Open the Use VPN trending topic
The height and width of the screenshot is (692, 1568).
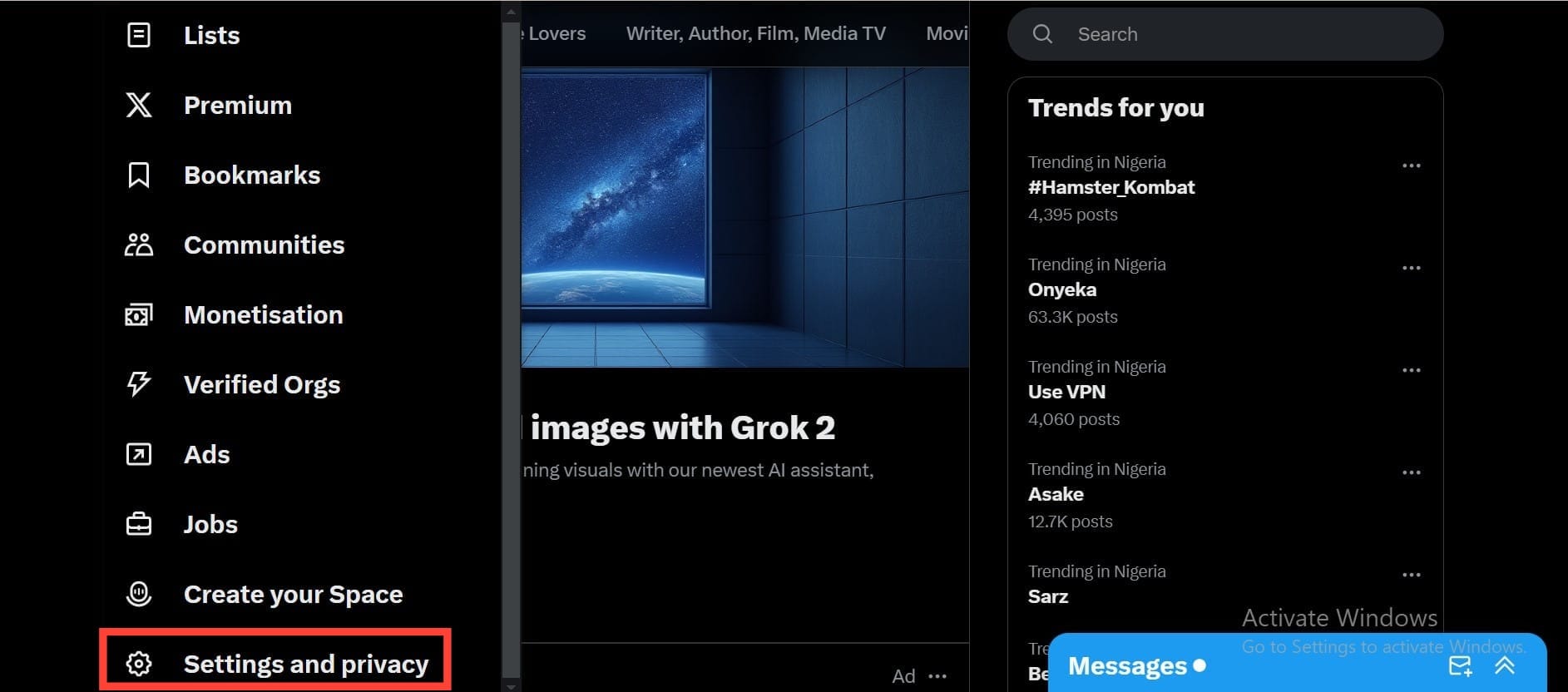click(x=1066, y=392)
